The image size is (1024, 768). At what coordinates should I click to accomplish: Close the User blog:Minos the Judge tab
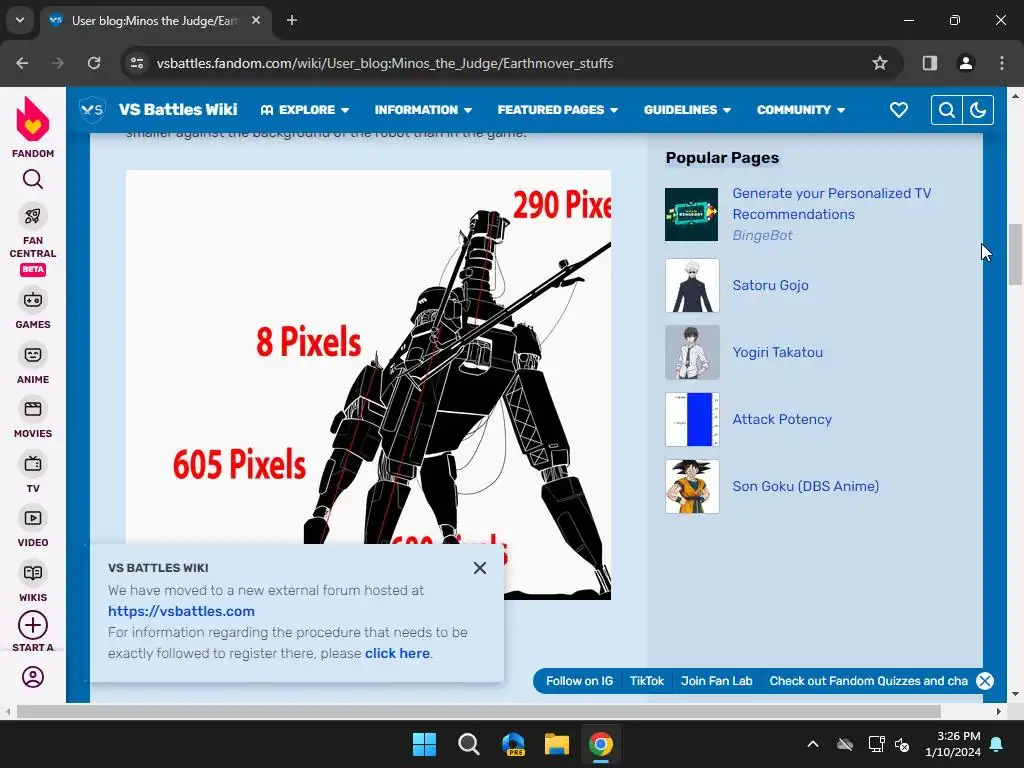256,20
